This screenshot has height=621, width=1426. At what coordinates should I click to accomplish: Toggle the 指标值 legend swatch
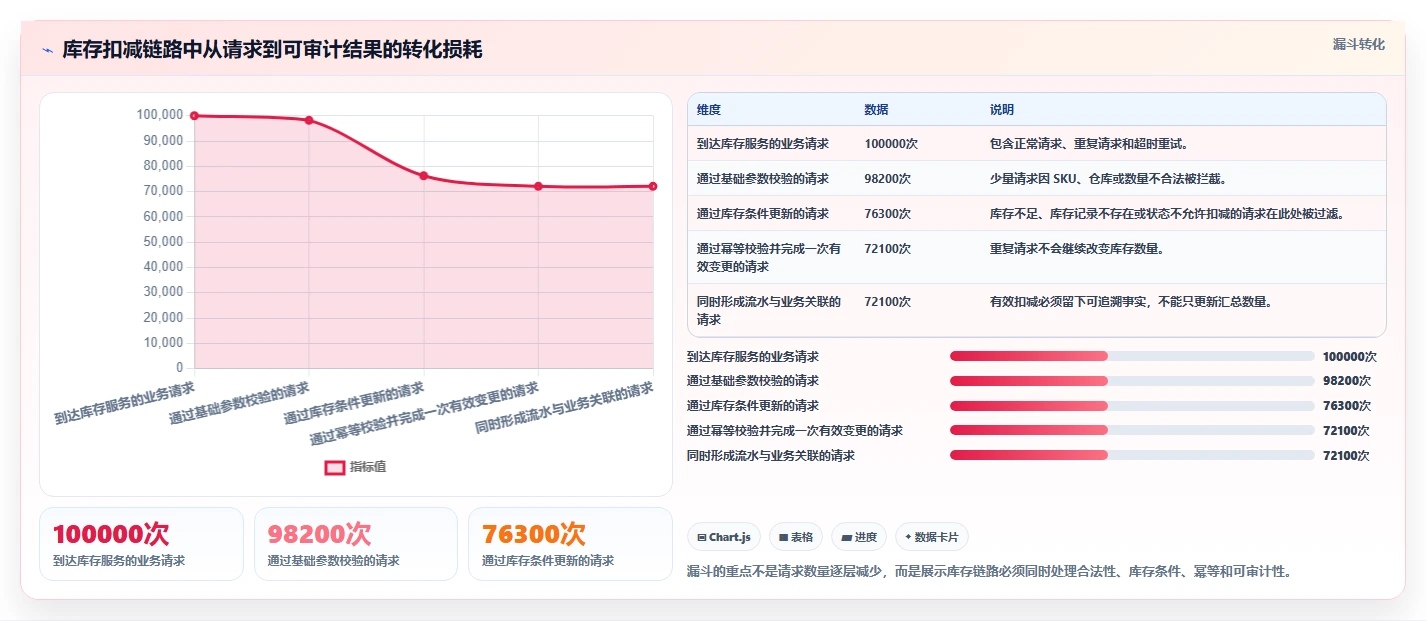335,467
